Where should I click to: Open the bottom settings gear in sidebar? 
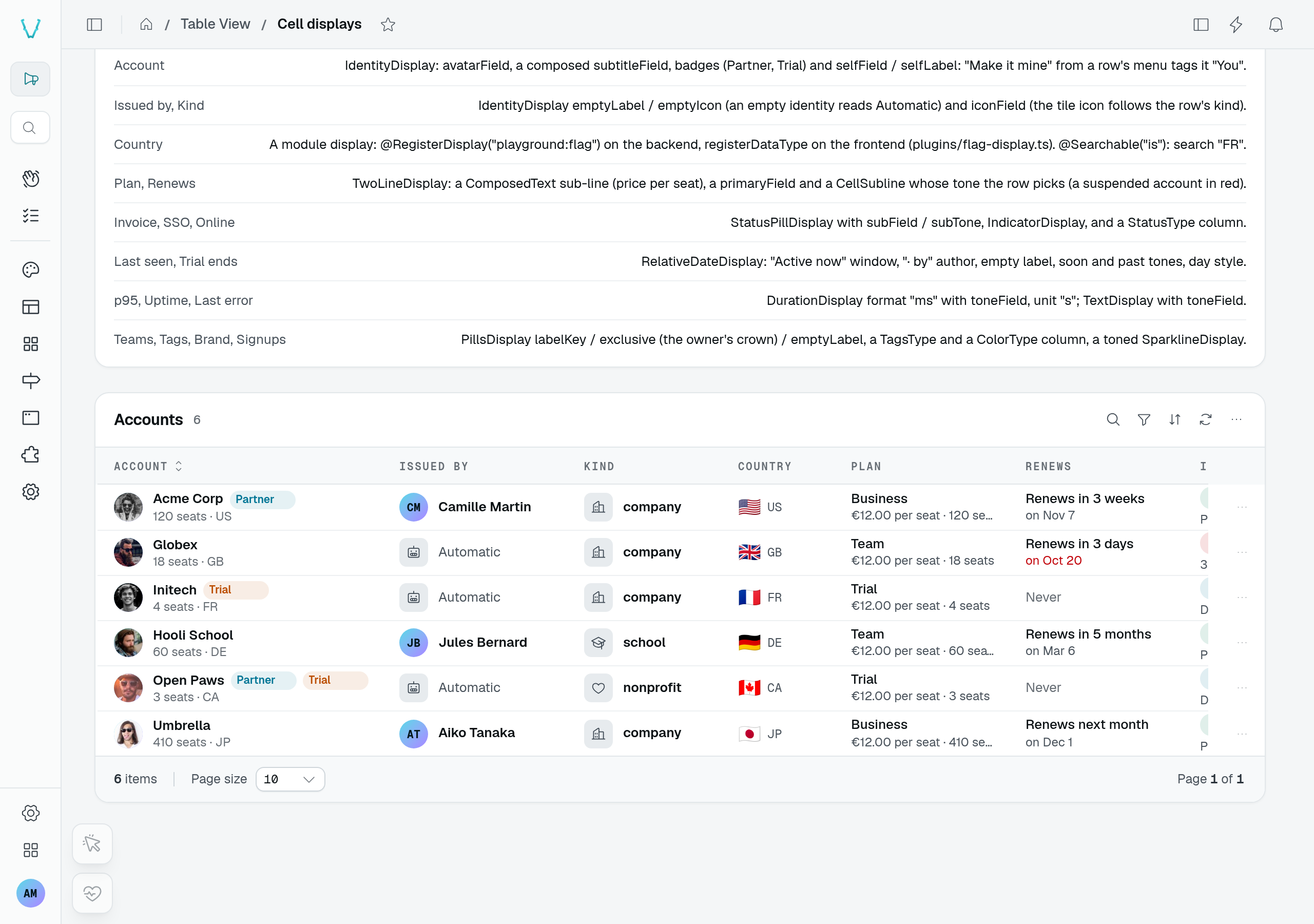pyautogui.click(x=30, y=813)
